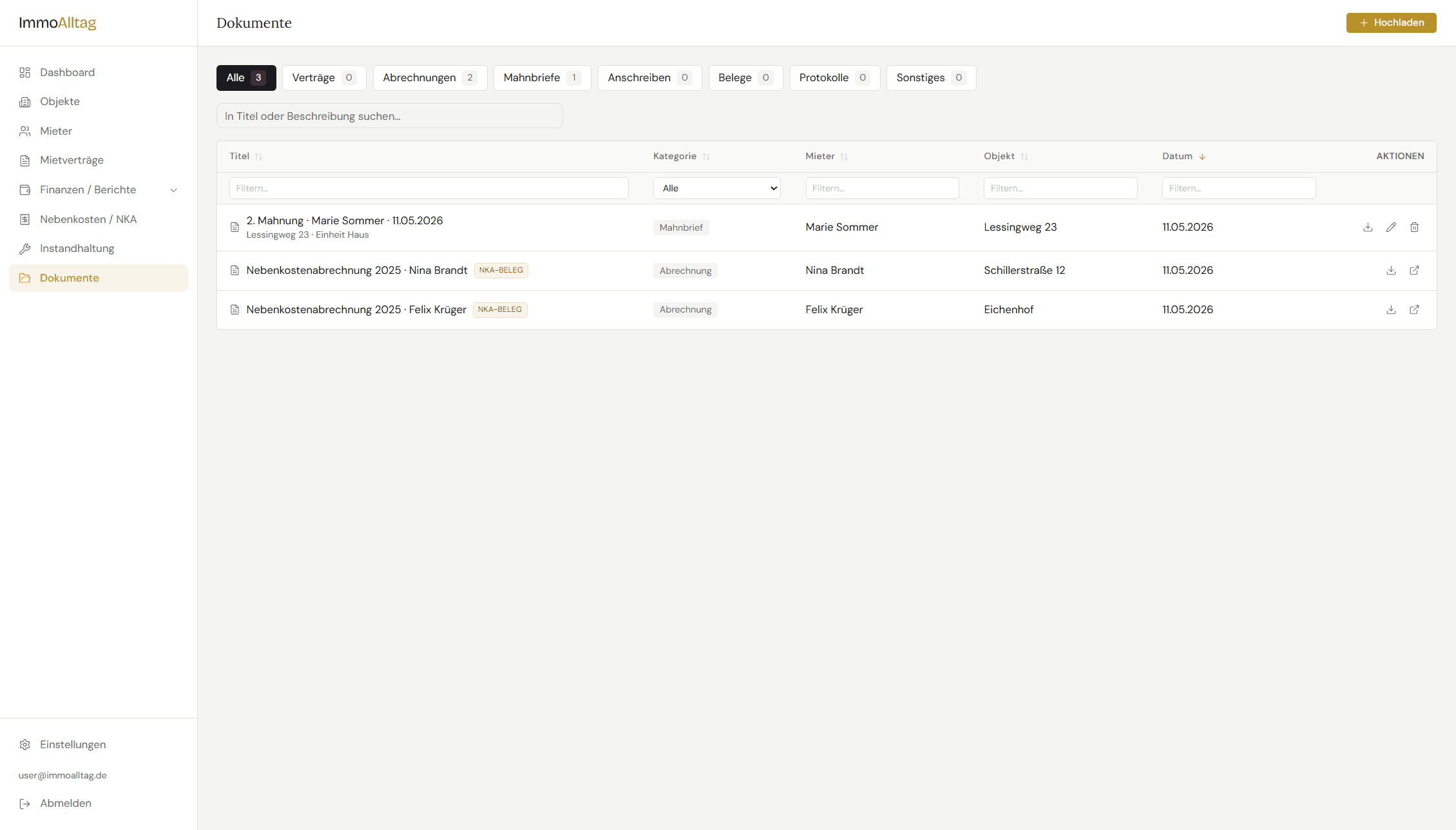The width and height of the screenshot is (1456, 830).
Task: Click title 'Nebenkostenabrechnung 2025 · Nina Brandt'
Action: pyautogui.click(x=357, y=270)
